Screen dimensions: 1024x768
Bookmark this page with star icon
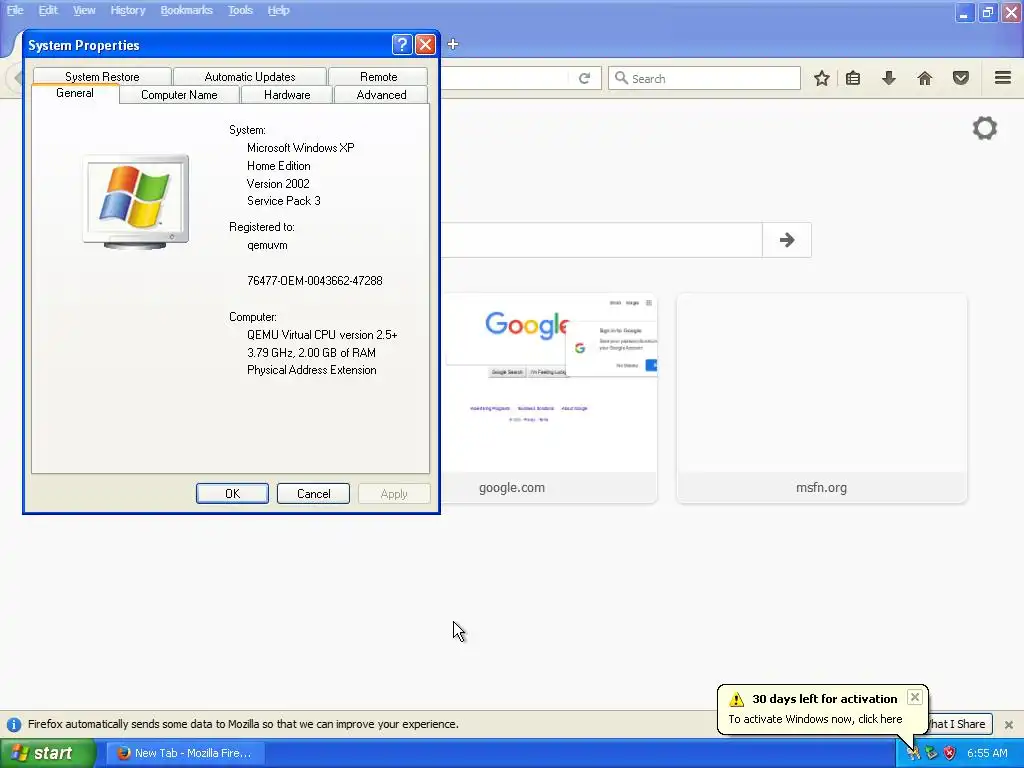(x=822, y=78)
